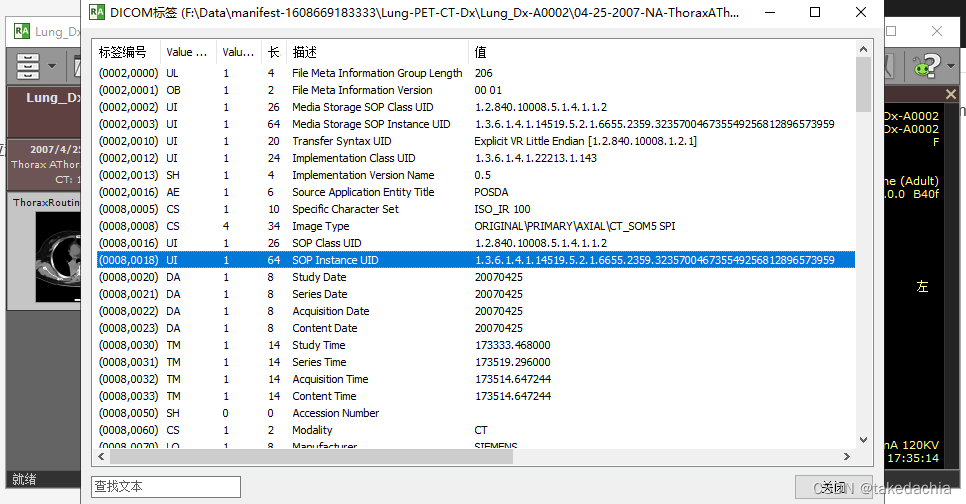Image resolution: width=966 pixels, height=504 pixels.
Task: Select the Accession Number row
Action: (476, 413)
